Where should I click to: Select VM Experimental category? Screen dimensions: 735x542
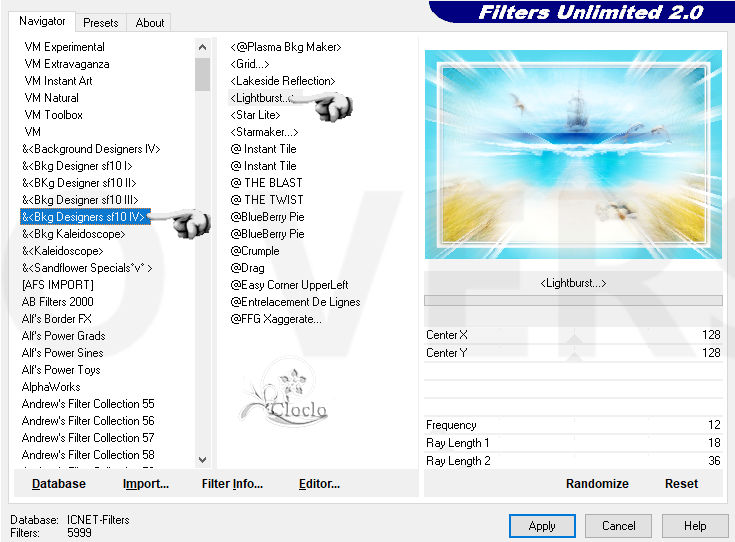click(64, 47)
